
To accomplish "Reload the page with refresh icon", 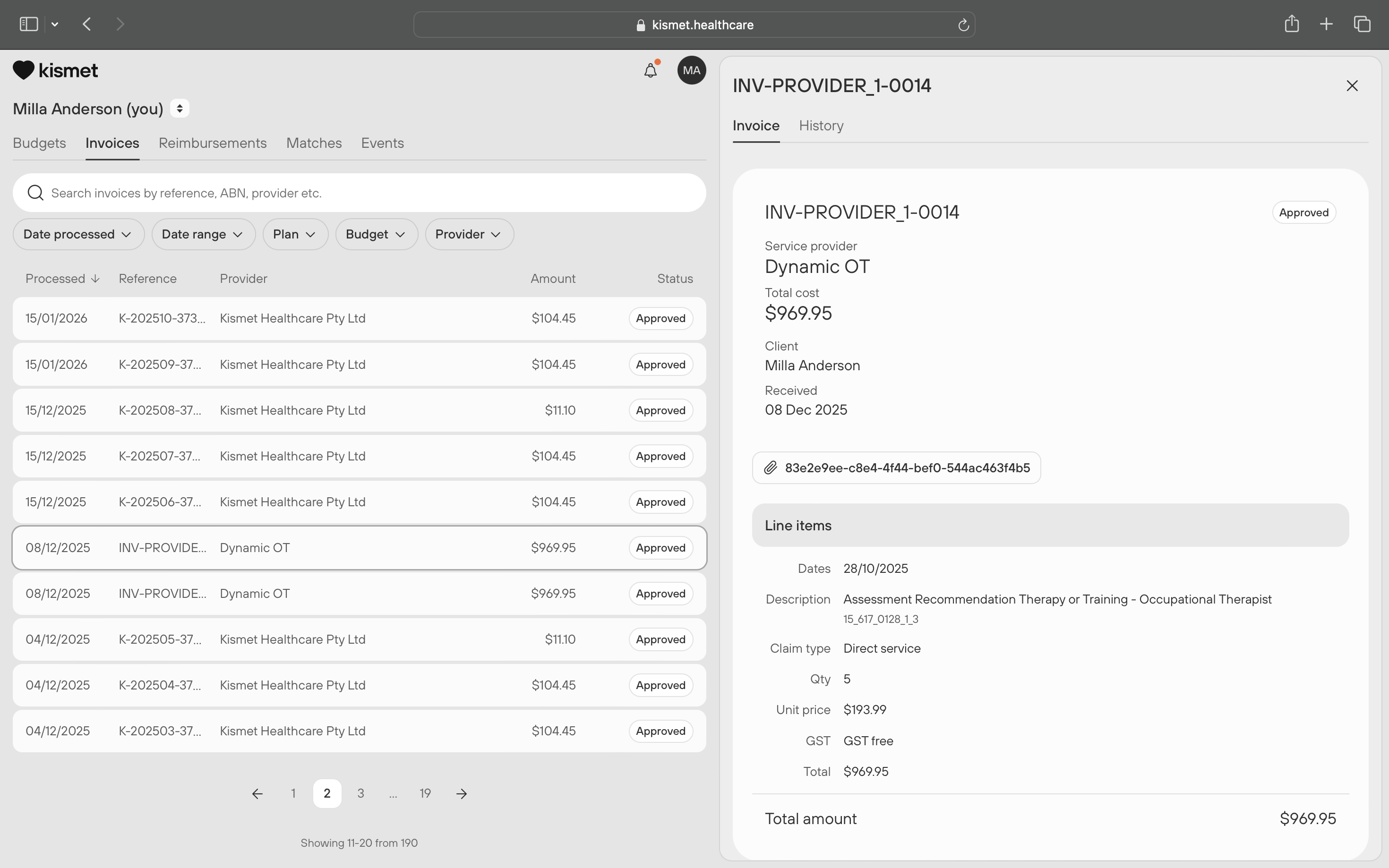I will point(963,25).
